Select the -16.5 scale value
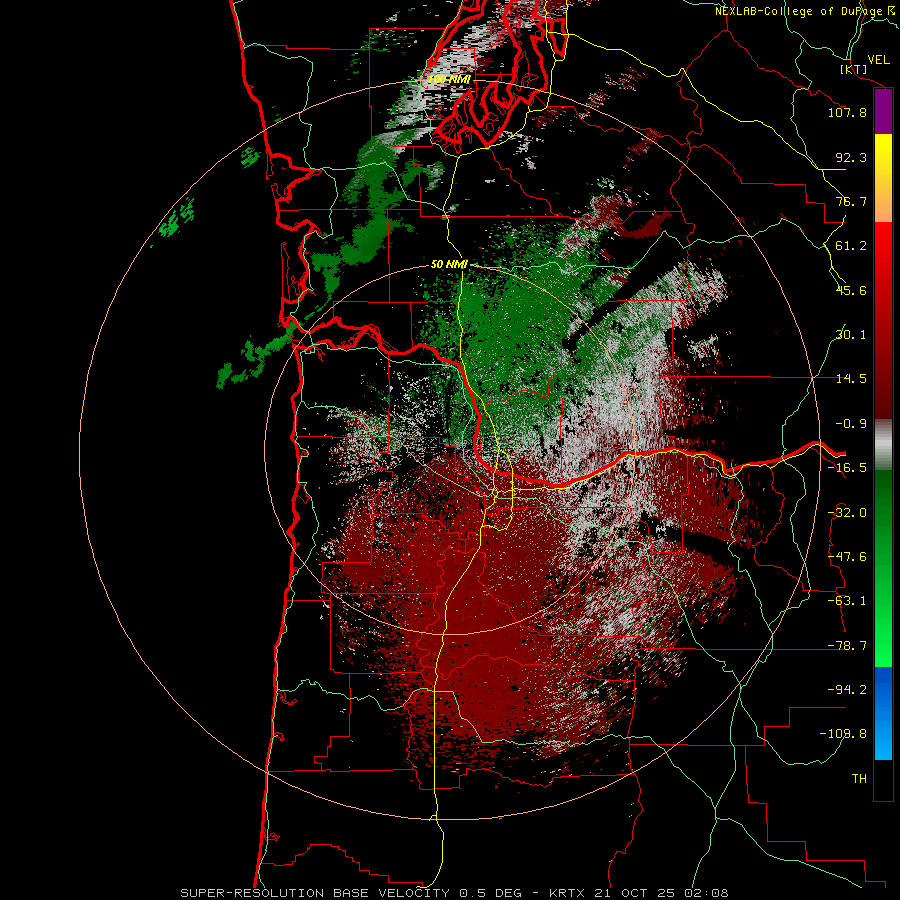Viewport: 900px width, 900px height. click(x=847, y=468)
